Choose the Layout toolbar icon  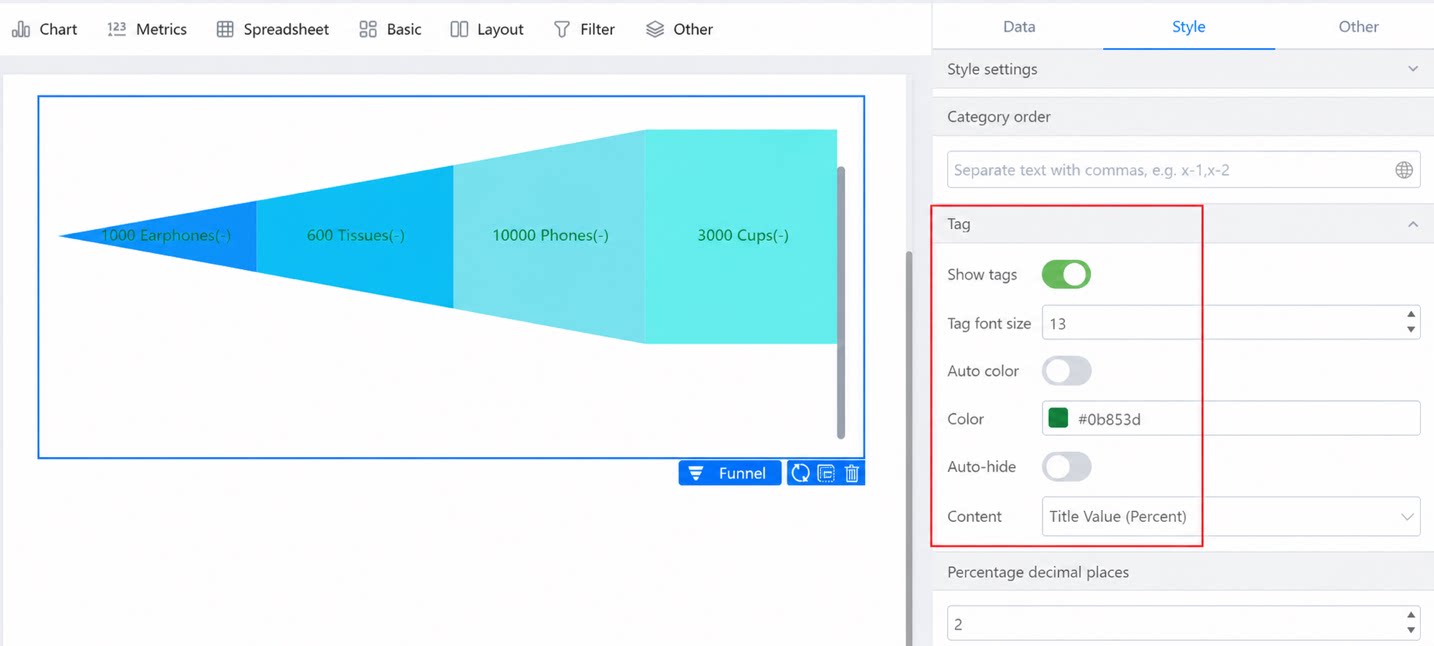pyautogui.click(x=459, y=29)
